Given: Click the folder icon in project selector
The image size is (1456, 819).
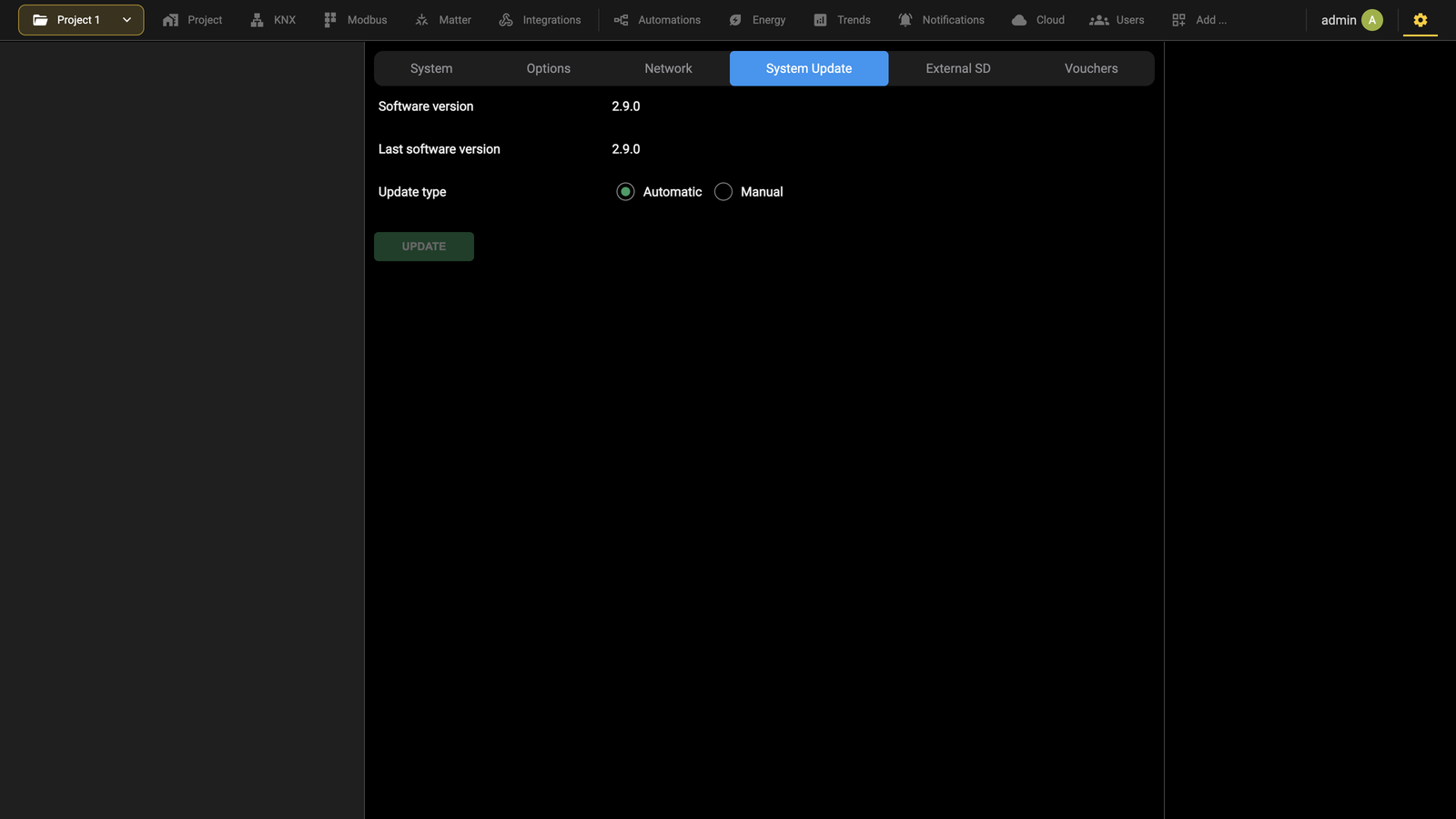Looking at the screenshot, I should tap(40, 20).
